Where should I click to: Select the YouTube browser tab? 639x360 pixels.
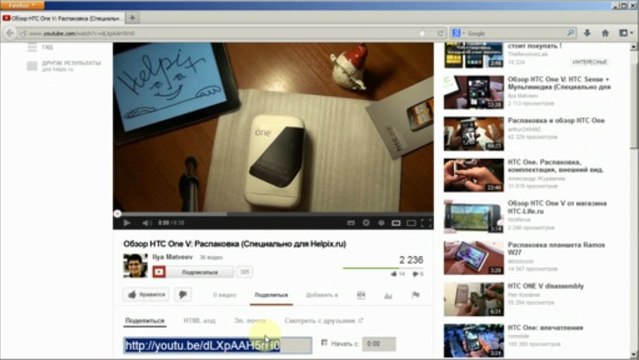[62, 18]
